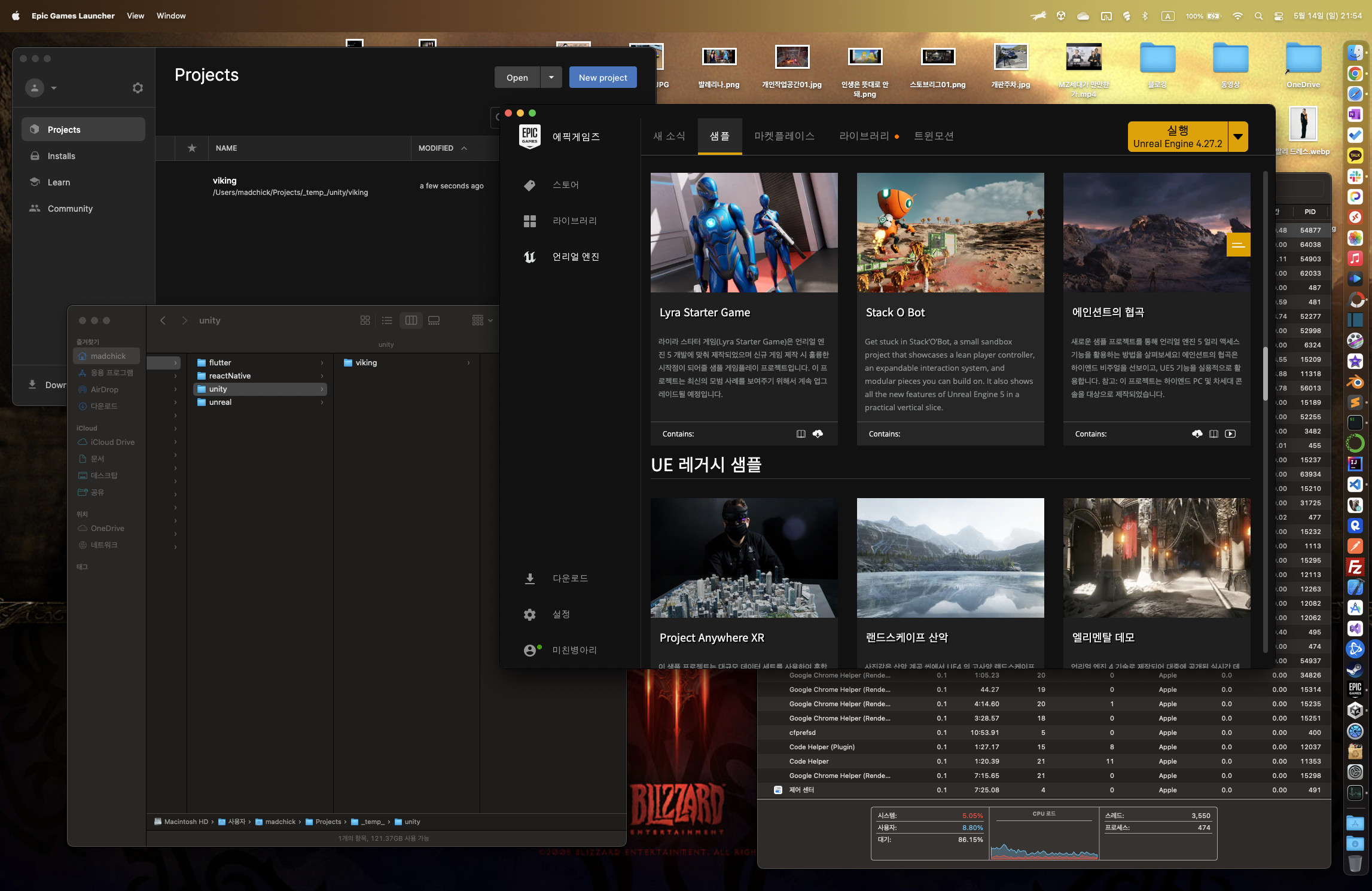The height and width of the screenshot is (891, 1372).
Task: Open the Epic Store tag icon
Action: click(x=529, y=185)
